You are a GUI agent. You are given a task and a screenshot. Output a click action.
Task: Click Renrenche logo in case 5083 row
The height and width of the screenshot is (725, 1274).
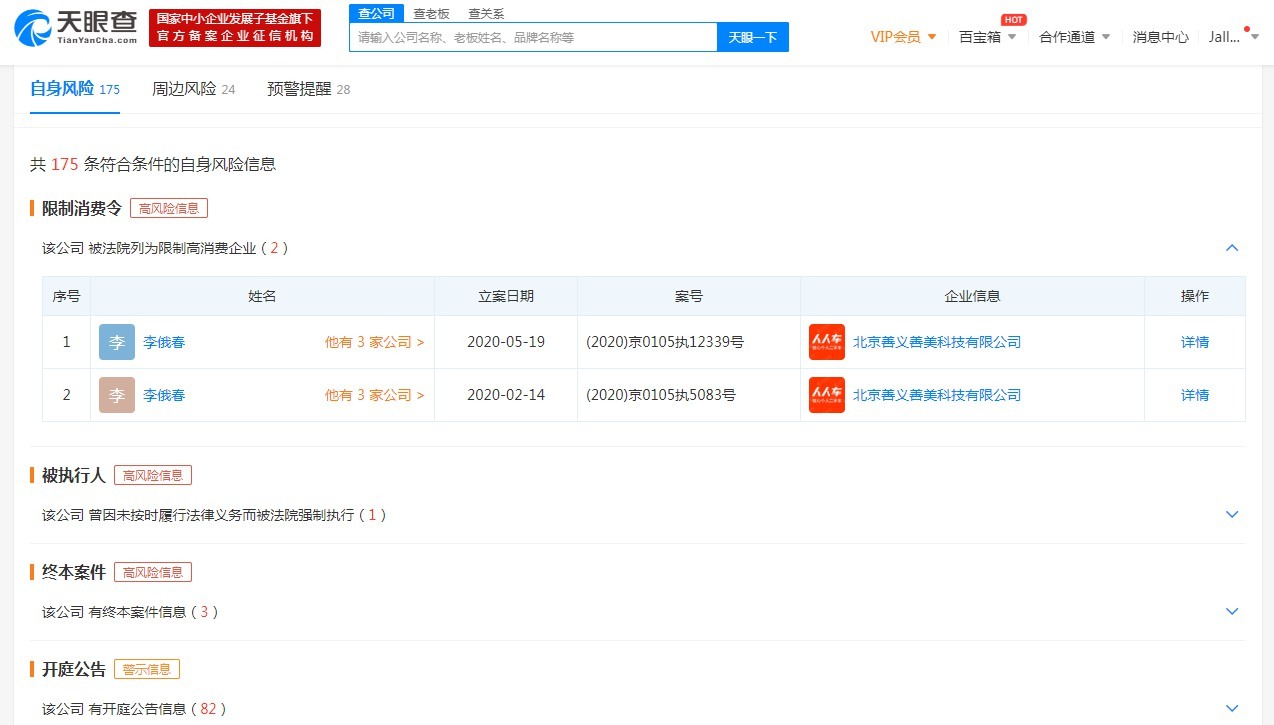coord(827,395)
